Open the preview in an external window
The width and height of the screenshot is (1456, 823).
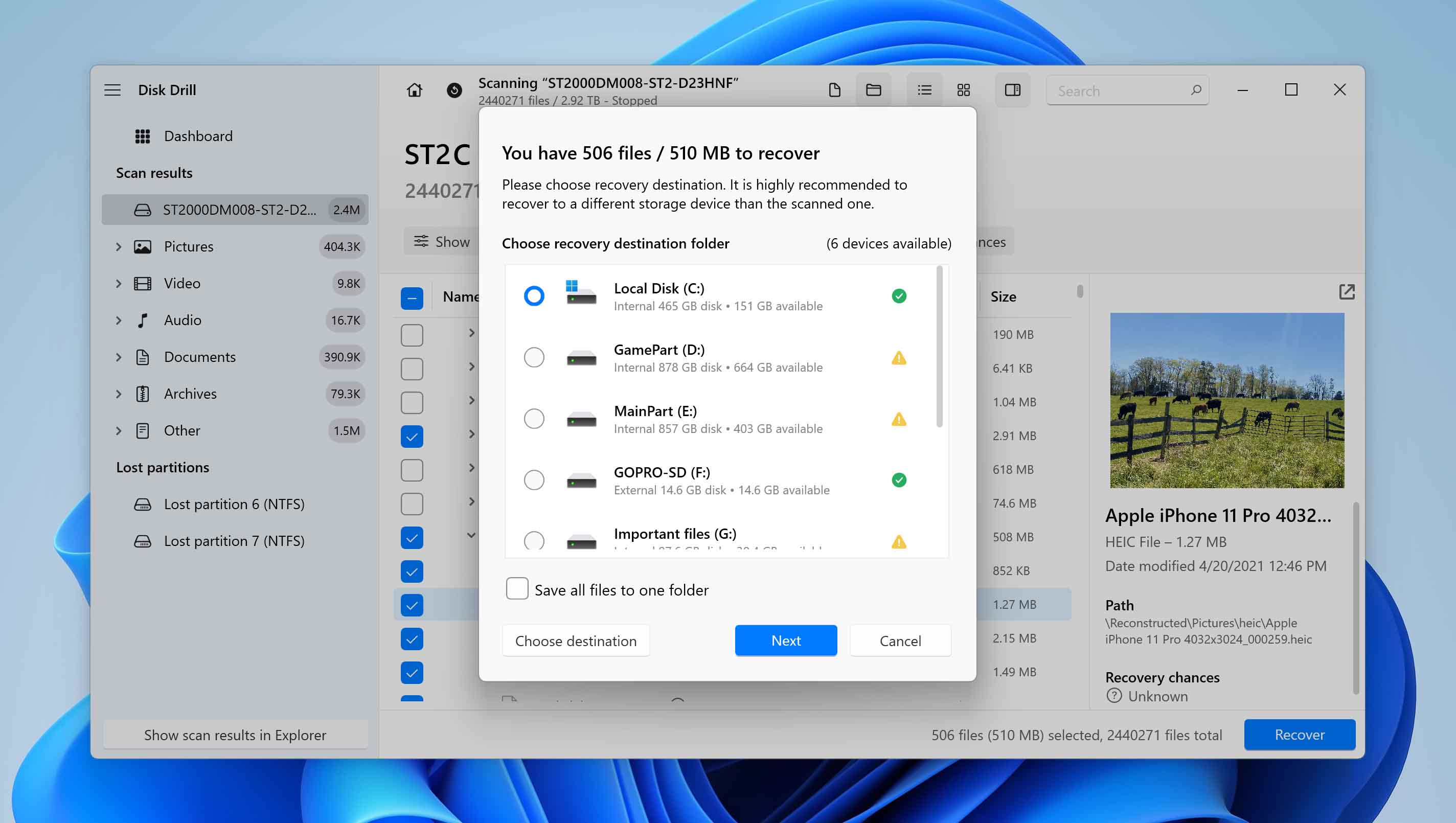1347,292
